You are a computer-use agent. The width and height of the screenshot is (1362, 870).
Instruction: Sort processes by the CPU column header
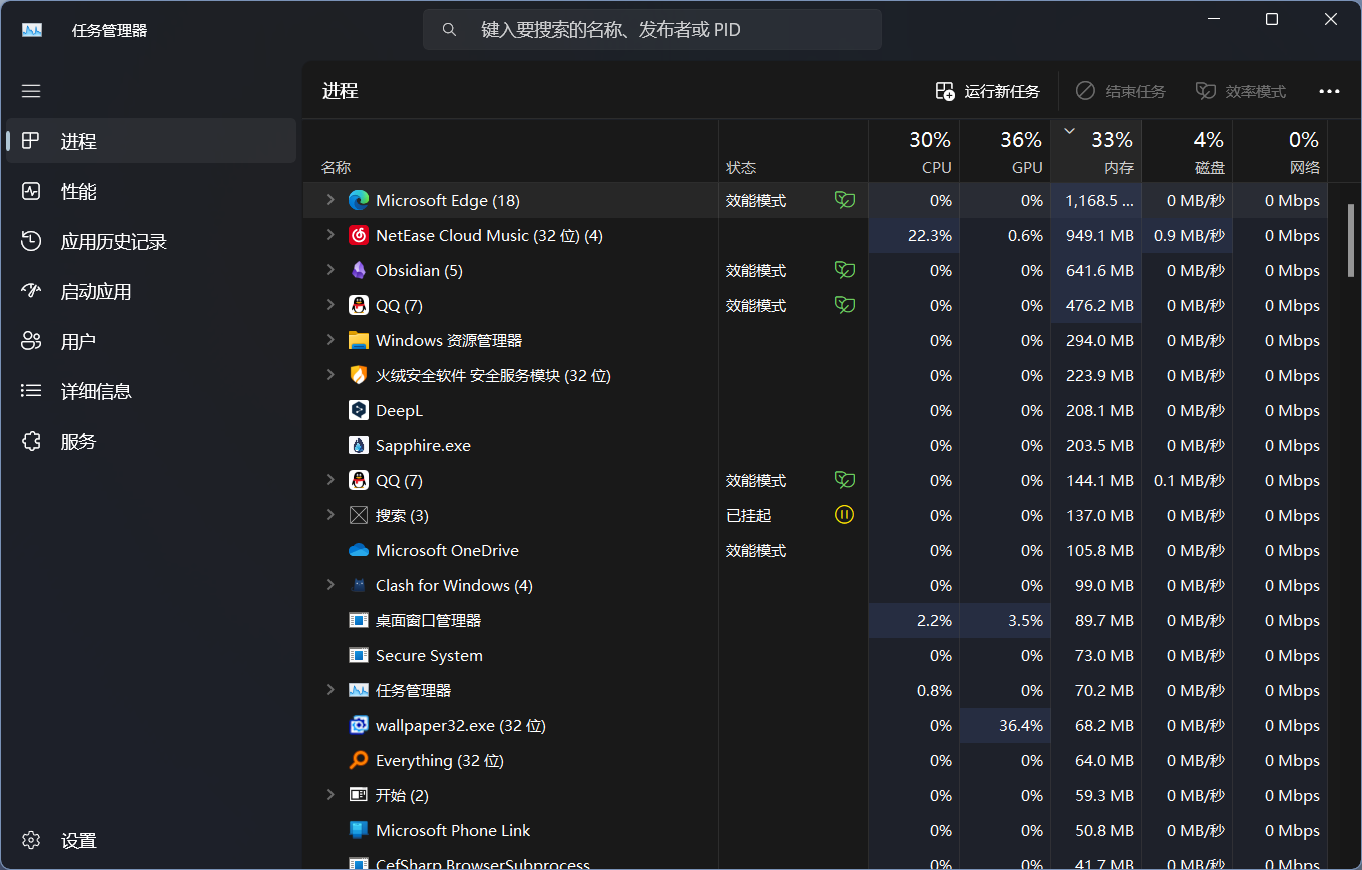(x=914, y=151)
